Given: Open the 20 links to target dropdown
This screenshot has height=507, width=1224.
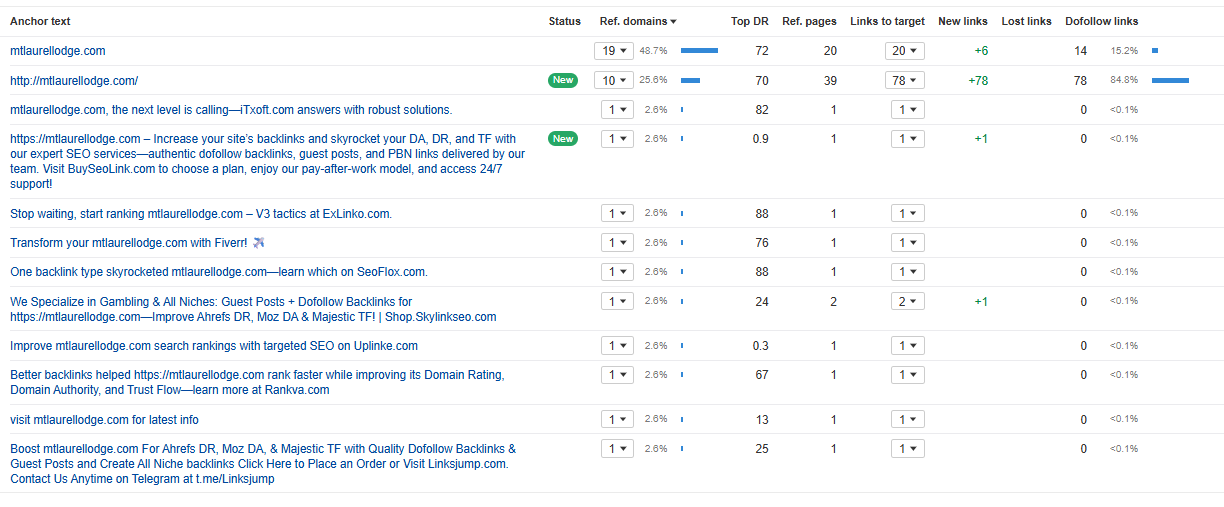Looking at the screenshot, I should point(905,51).
